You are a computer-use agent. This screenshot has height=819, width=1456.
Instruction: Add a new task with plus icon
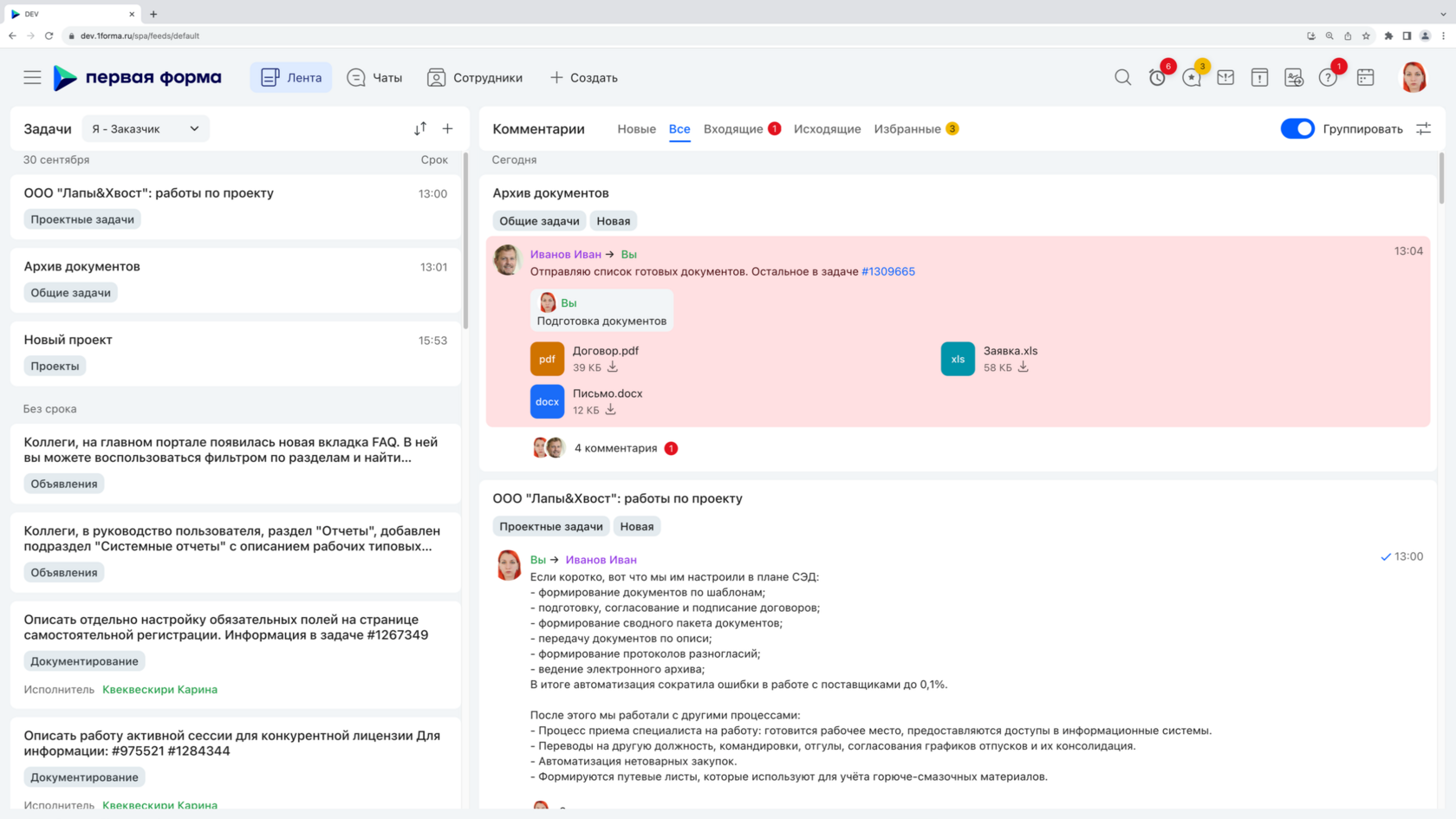[x=447, y=128]
